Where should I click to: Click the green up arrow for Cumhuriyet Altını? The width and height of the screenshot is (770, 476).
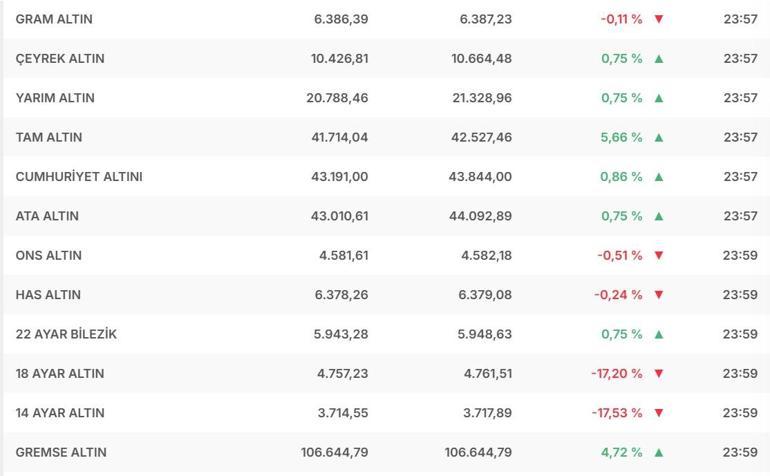659,177
